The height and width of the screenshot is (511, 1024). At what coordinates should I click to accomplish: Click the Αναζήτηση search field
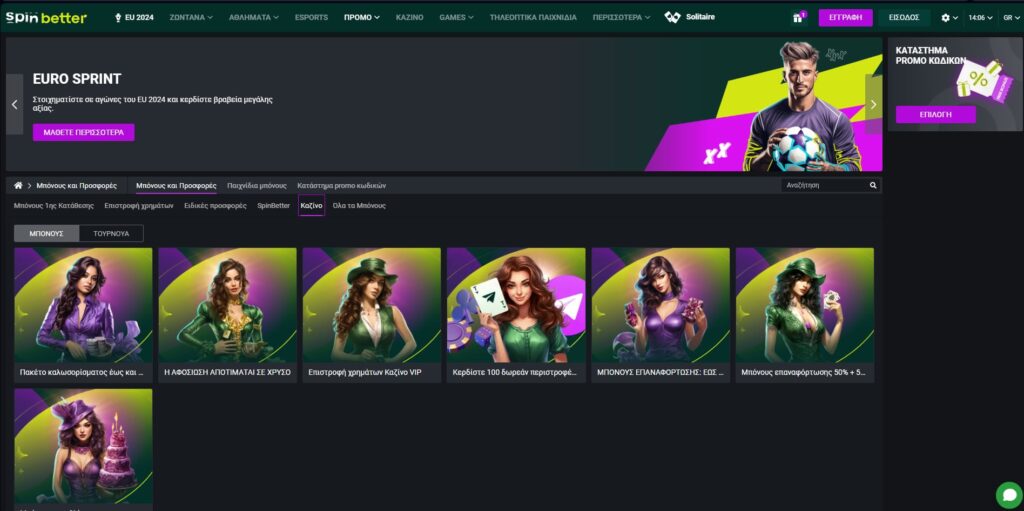(824, 186)
